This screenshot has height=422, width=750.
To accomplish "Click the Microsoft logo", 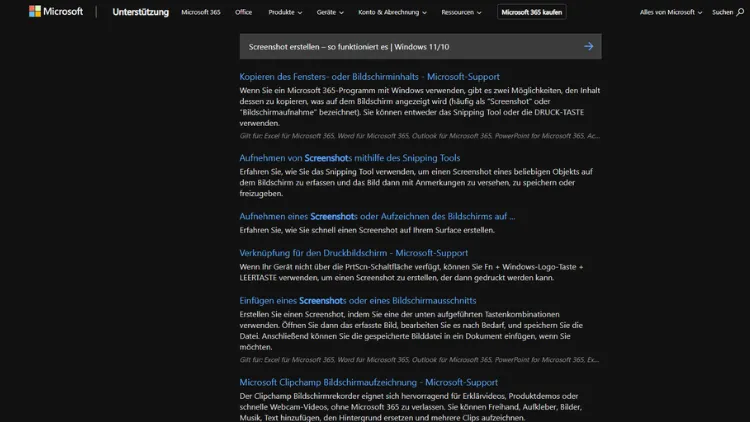I will pos(55,11).
